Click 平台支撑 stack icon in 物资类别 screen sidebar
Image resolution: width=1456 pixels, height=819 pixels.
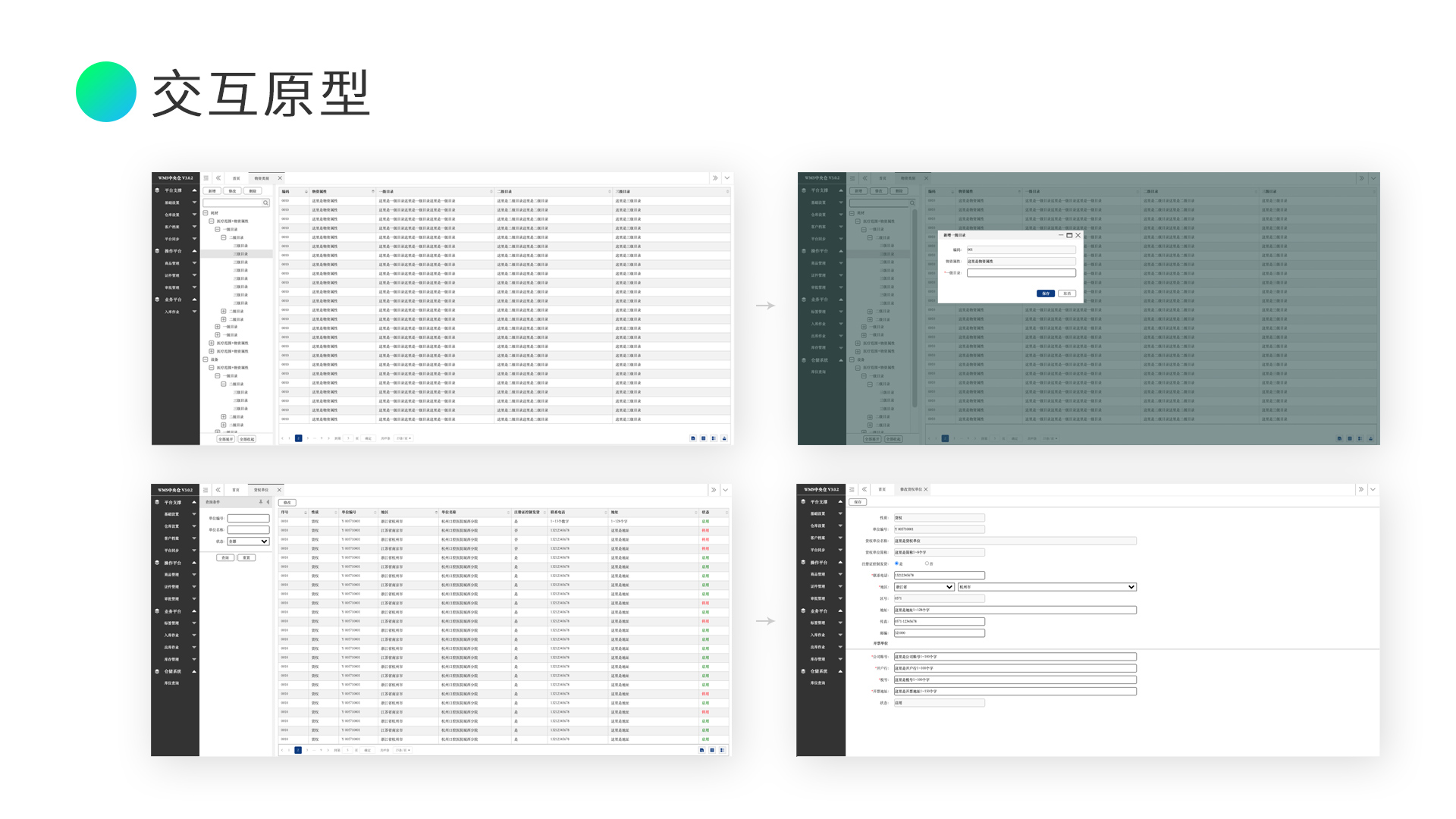pyautogui.click(x=157, y=190)
